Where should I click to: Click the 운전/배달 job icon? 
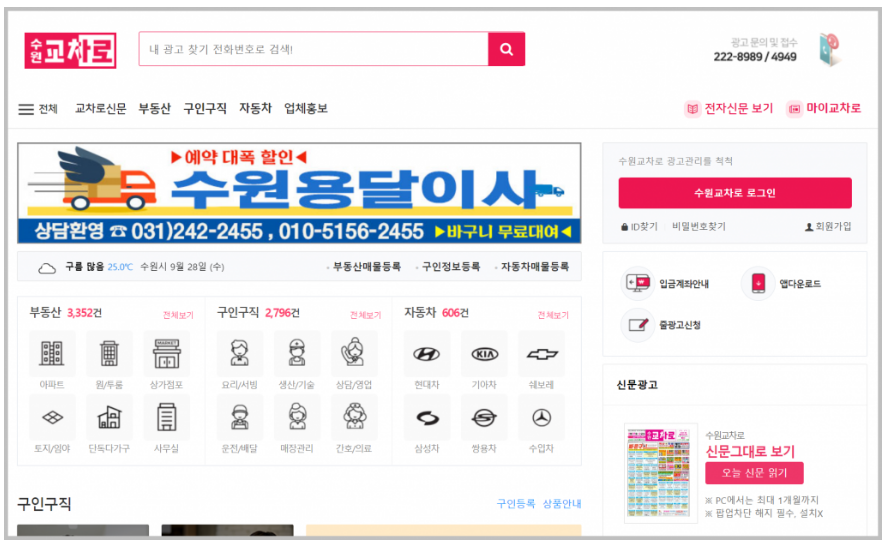coord(240,418)
